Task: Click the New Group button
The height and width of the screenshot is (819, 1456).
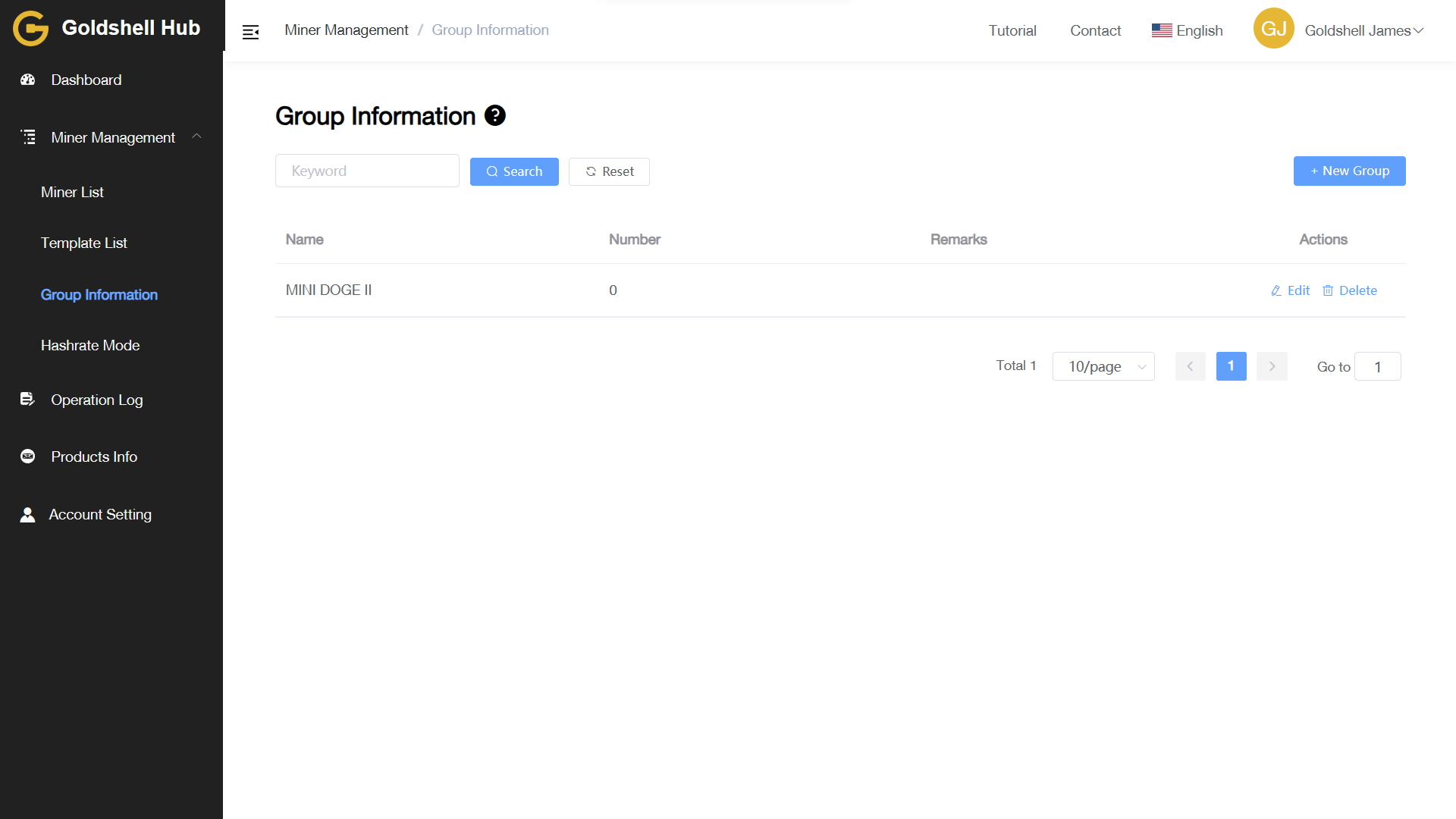Action: point(1349,171)
